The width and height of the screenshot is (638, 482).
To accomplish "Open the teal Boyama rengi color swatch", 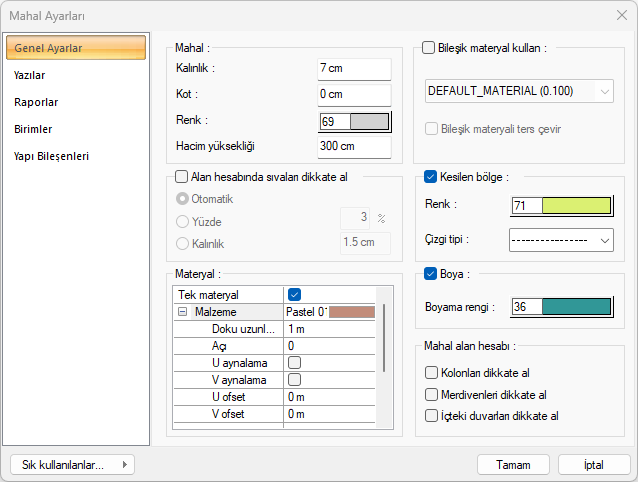I will click(x=576, y=307).
